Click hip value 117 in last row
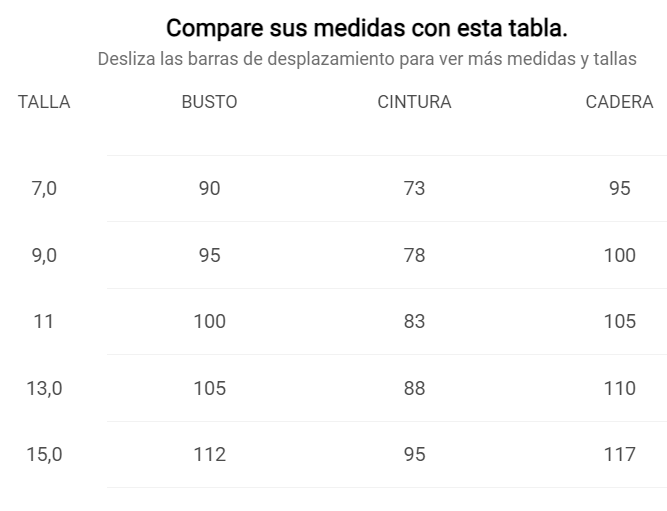Viewport: 667px width, 511px height. pos(619,454)
